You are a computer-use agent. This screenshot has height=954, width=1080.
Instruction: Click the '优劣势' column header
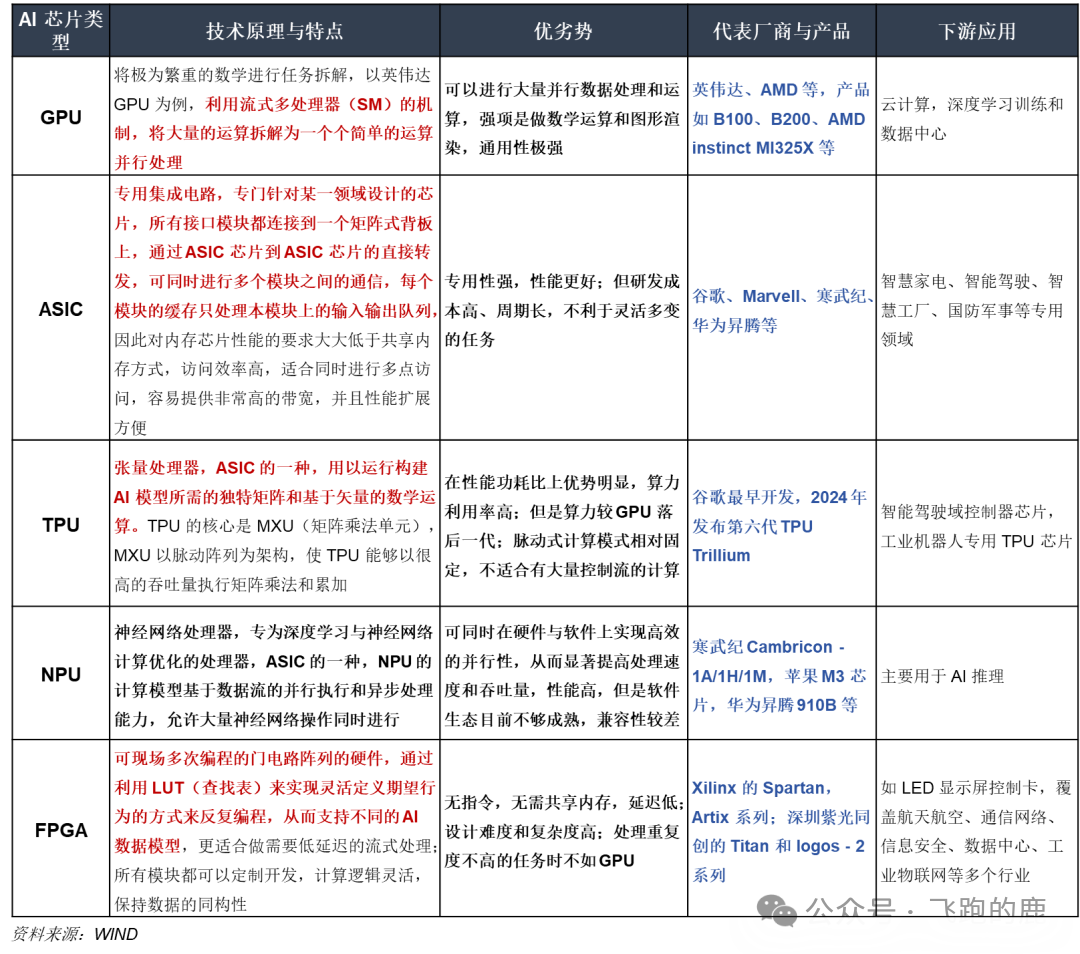click(x=563, y=31)
